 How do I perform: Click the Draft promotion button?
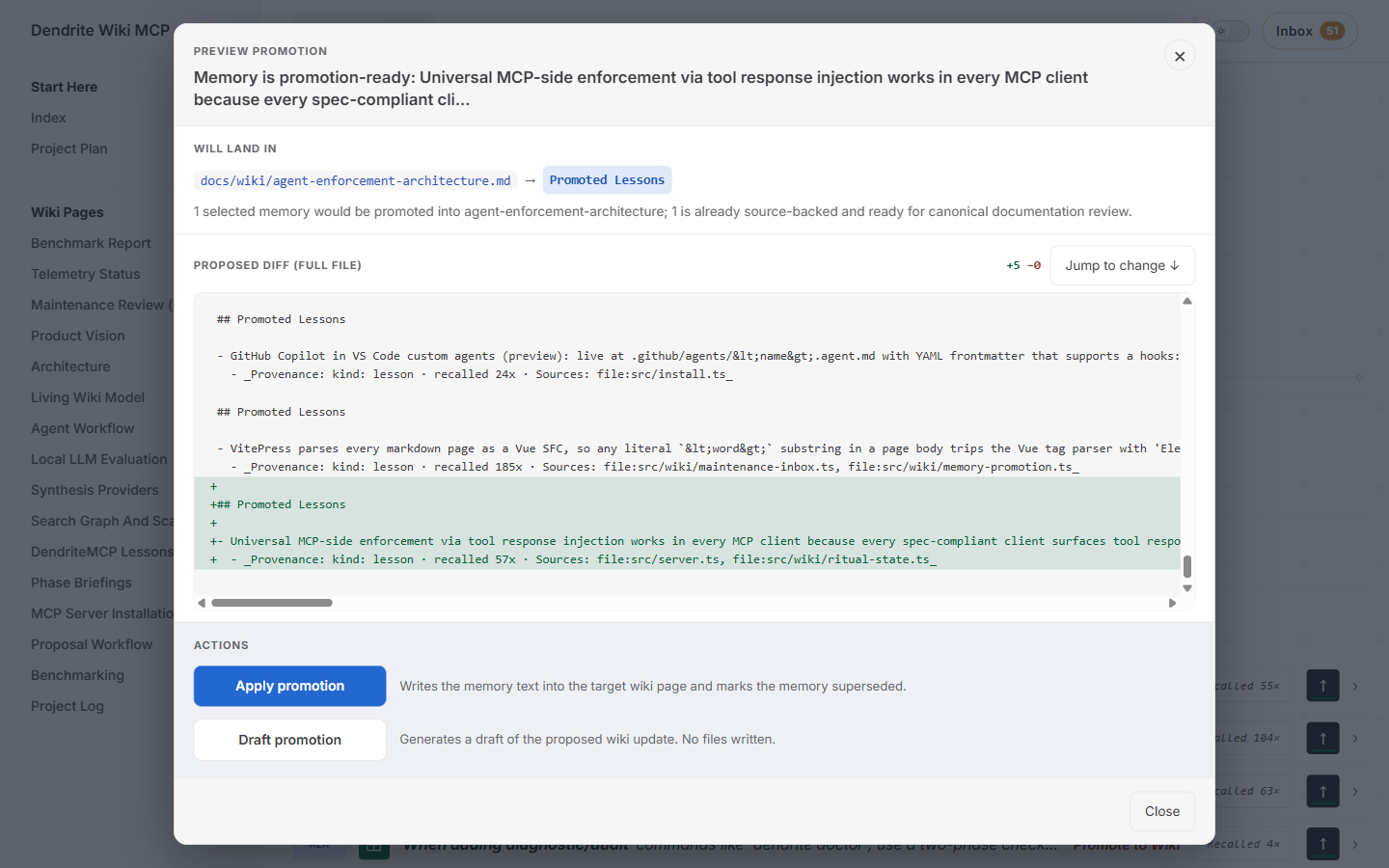[x=289, y=740]
